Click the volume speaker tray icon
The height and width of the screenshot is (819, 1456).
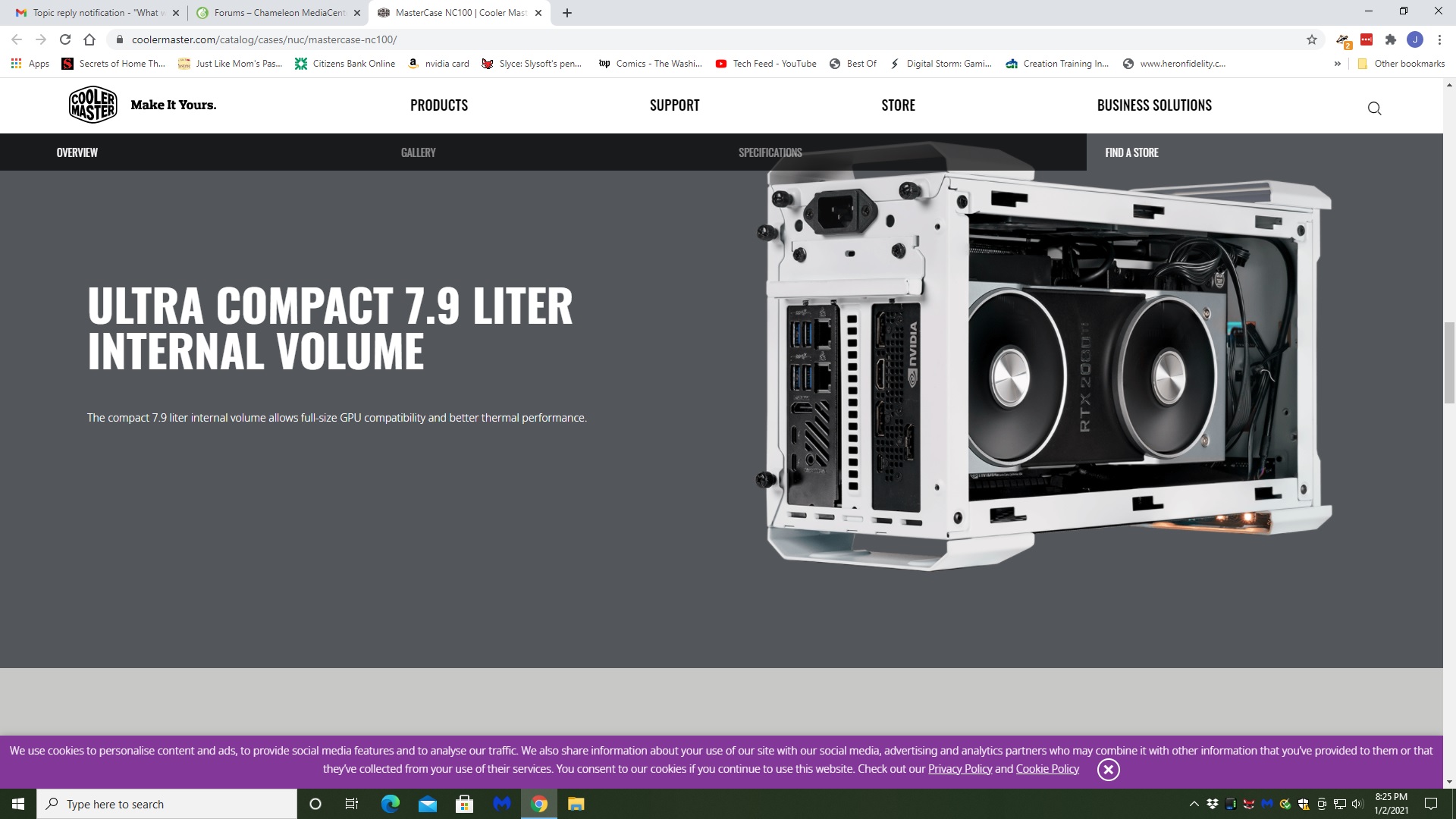(x=1357, y=804)
